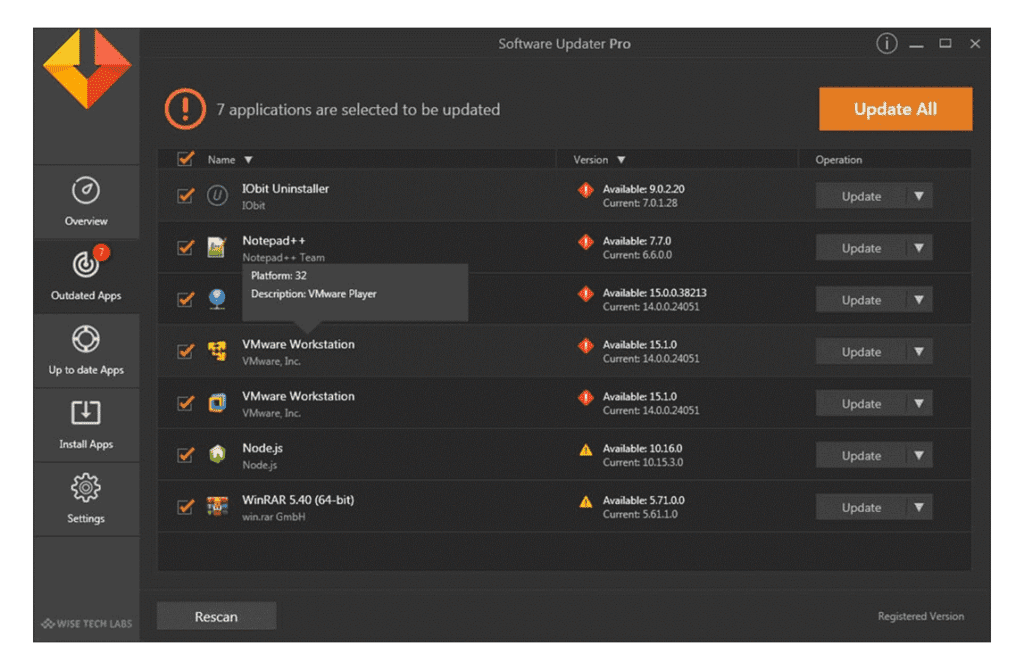Update Notepad++
1024x670 pixels.
click(861, 248)
